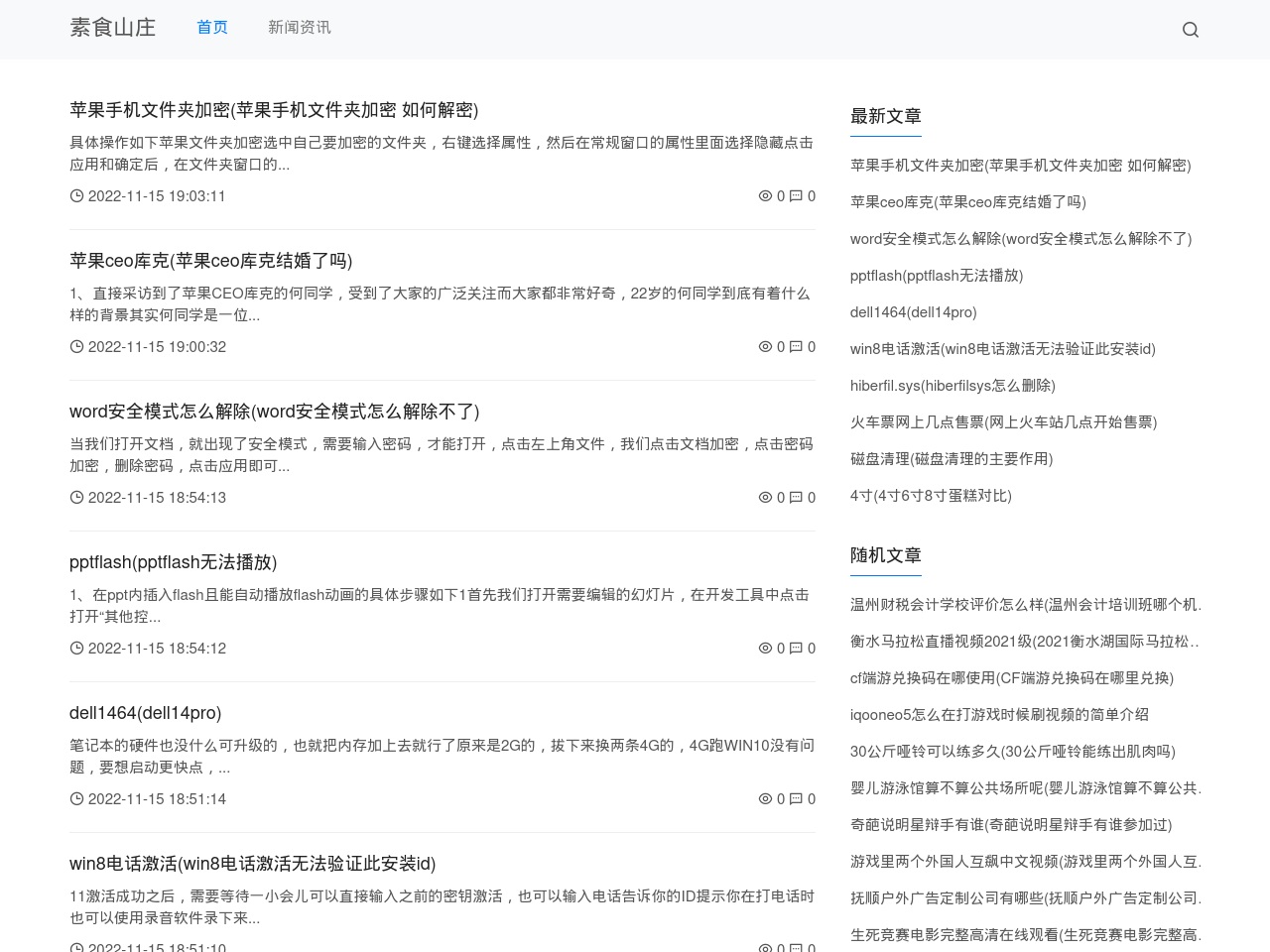The image size is (1270, 952).
Task: Click clock icon beside 2022-11-15 19:03:11
Action: coord(76,196)
